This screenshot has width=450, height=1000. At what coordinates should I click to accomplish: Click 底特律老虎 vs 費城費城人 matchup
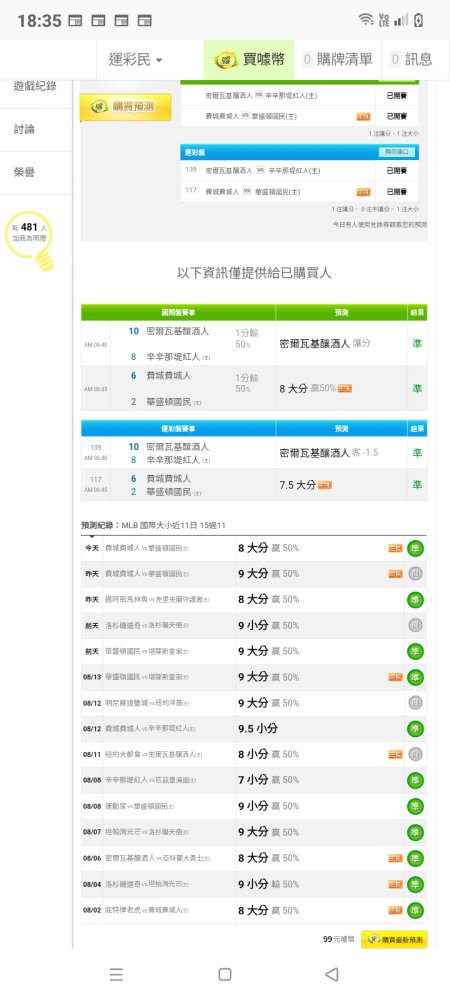147,910
